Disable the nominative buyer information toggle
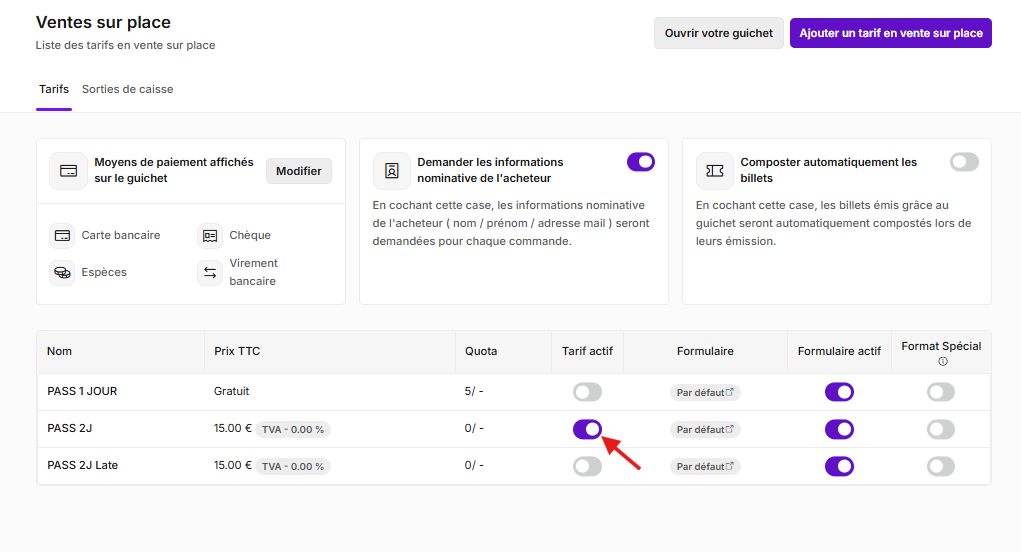Viewport: 1021px width, 552px height. [x=641, y=162]
